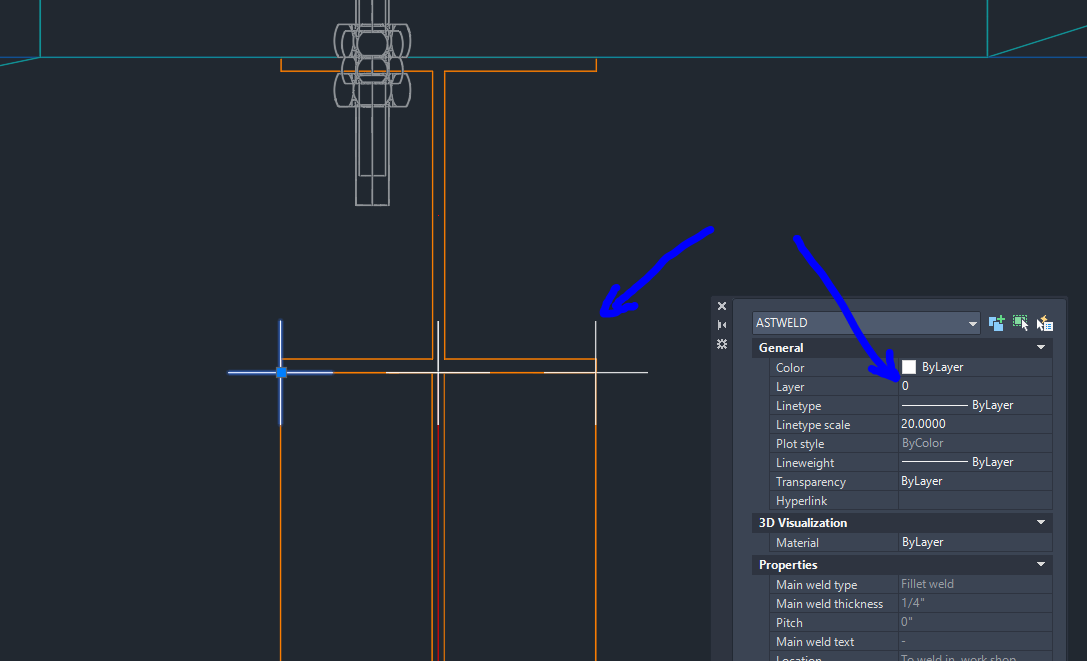Click the Linetype preview line for ByLayer

click(x=935, y=404)
